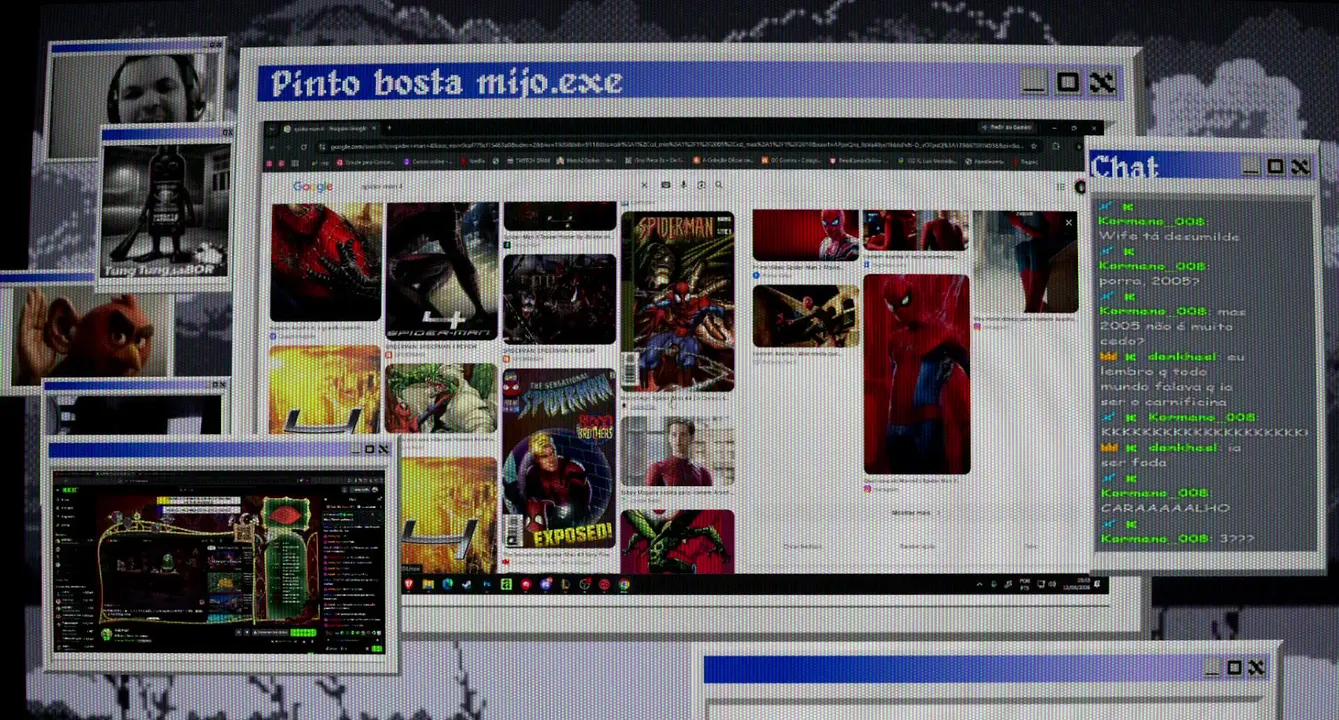Viewport: 1339px width, 720px height.
Task: Click the Kick logo in small stream window
Action: coord(70,491)
